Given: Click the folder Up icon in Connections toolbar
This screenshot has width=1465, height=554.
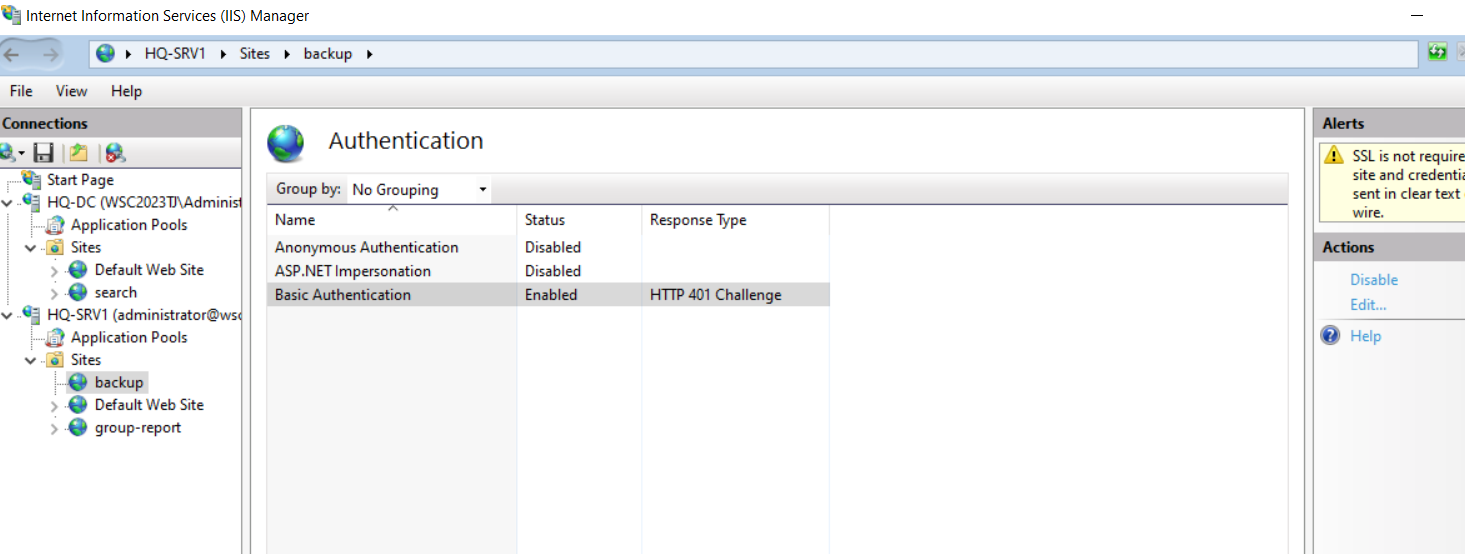Looking at the screenshot, I should [78, 153].
